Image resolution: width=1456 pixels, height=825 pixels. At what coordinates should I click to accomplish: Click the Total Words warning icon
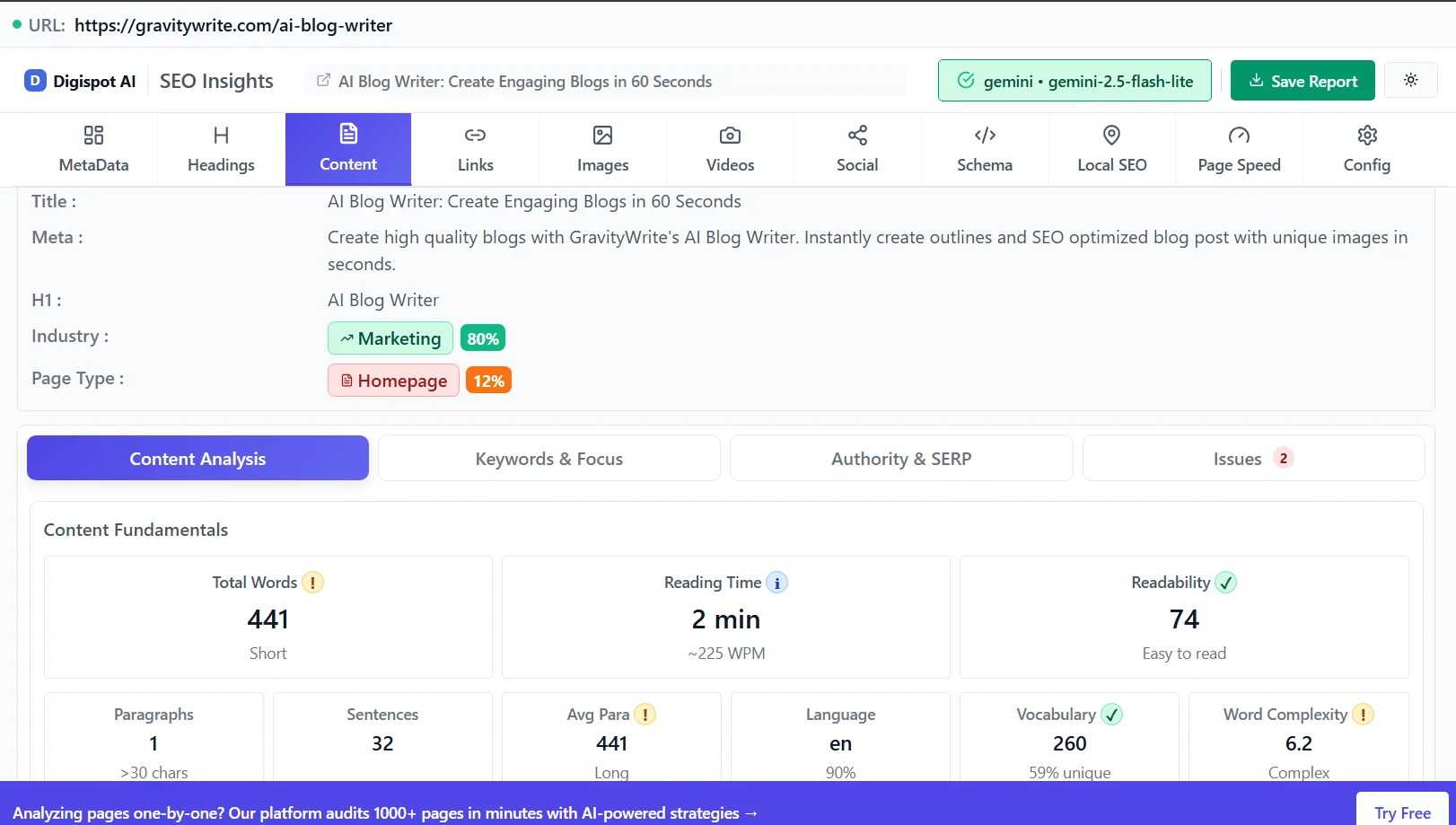click(312, 583)
